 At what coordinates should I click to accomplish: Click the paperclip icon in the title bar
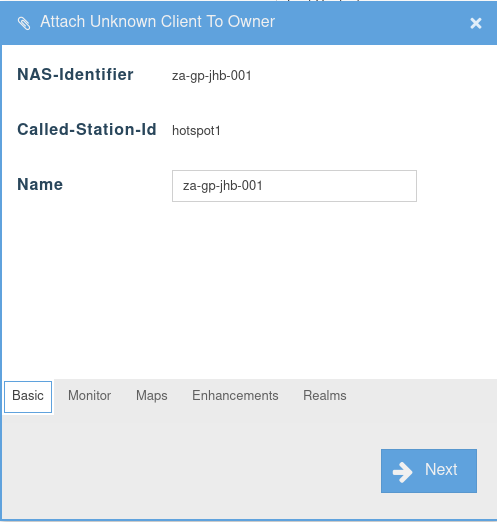pyautogui.click(x=24, y=23)
